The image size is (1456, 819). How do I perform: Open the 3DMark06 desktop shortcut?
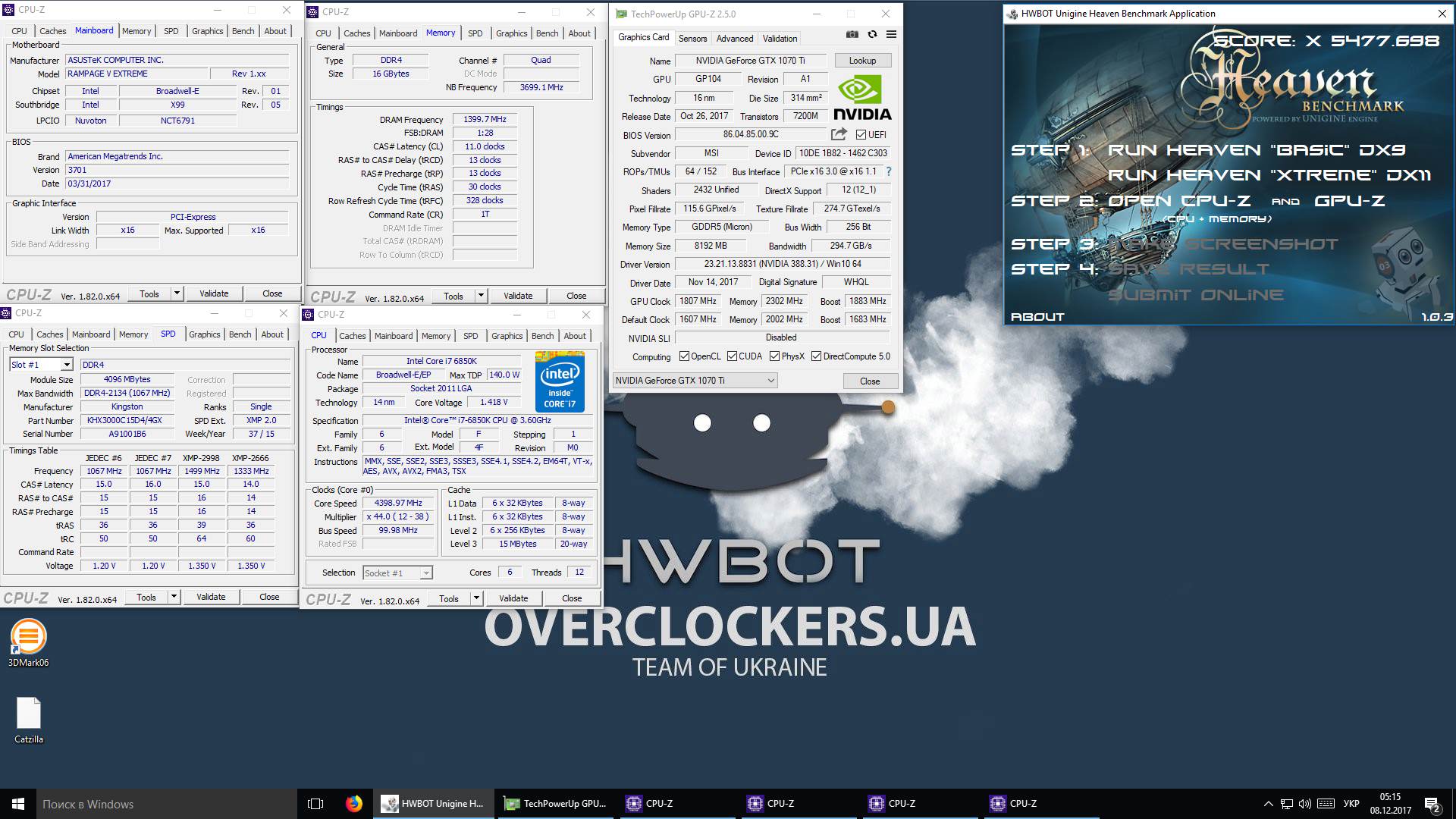click(28, 643)
